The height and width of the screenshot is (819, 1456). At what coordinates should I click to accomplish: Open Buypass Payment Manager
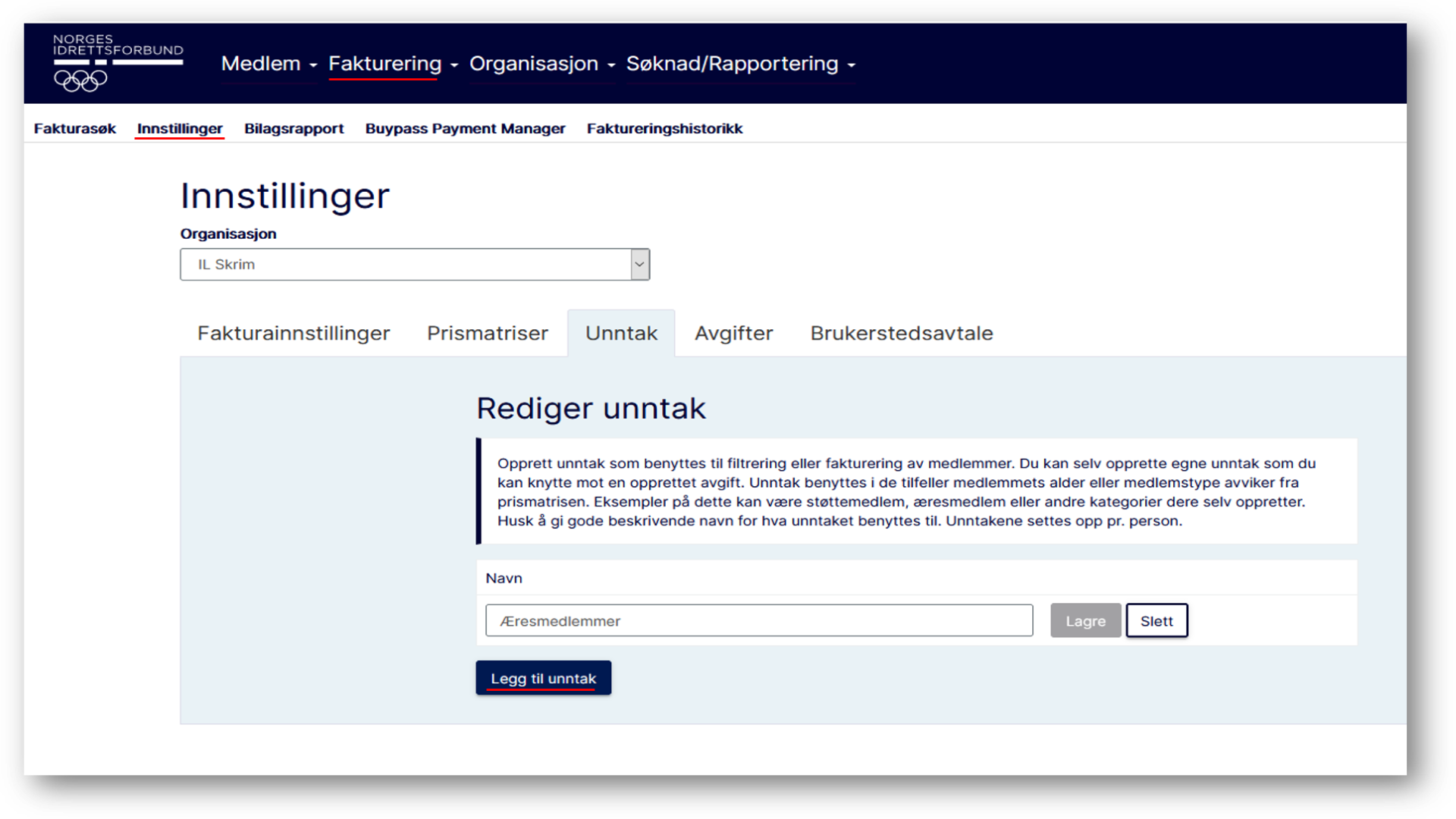pyautogui.click(x=465, y=129)
